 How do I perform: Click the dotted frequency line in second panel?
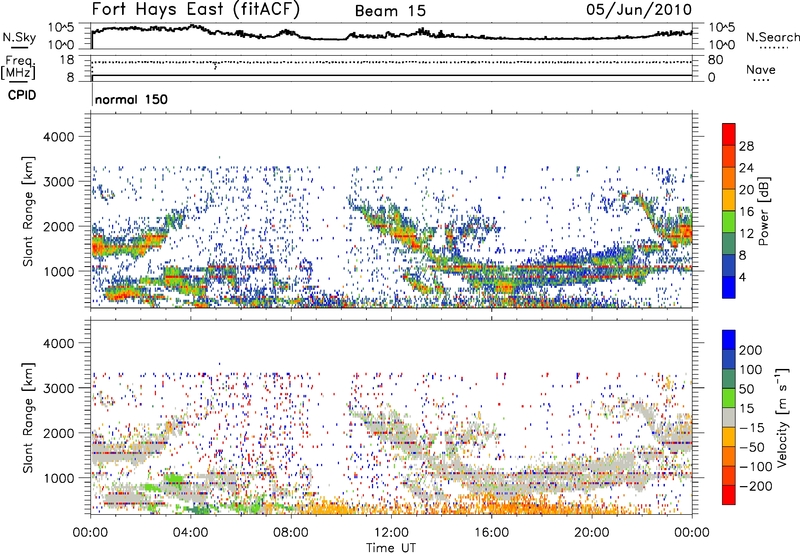(x=391, y=62)
